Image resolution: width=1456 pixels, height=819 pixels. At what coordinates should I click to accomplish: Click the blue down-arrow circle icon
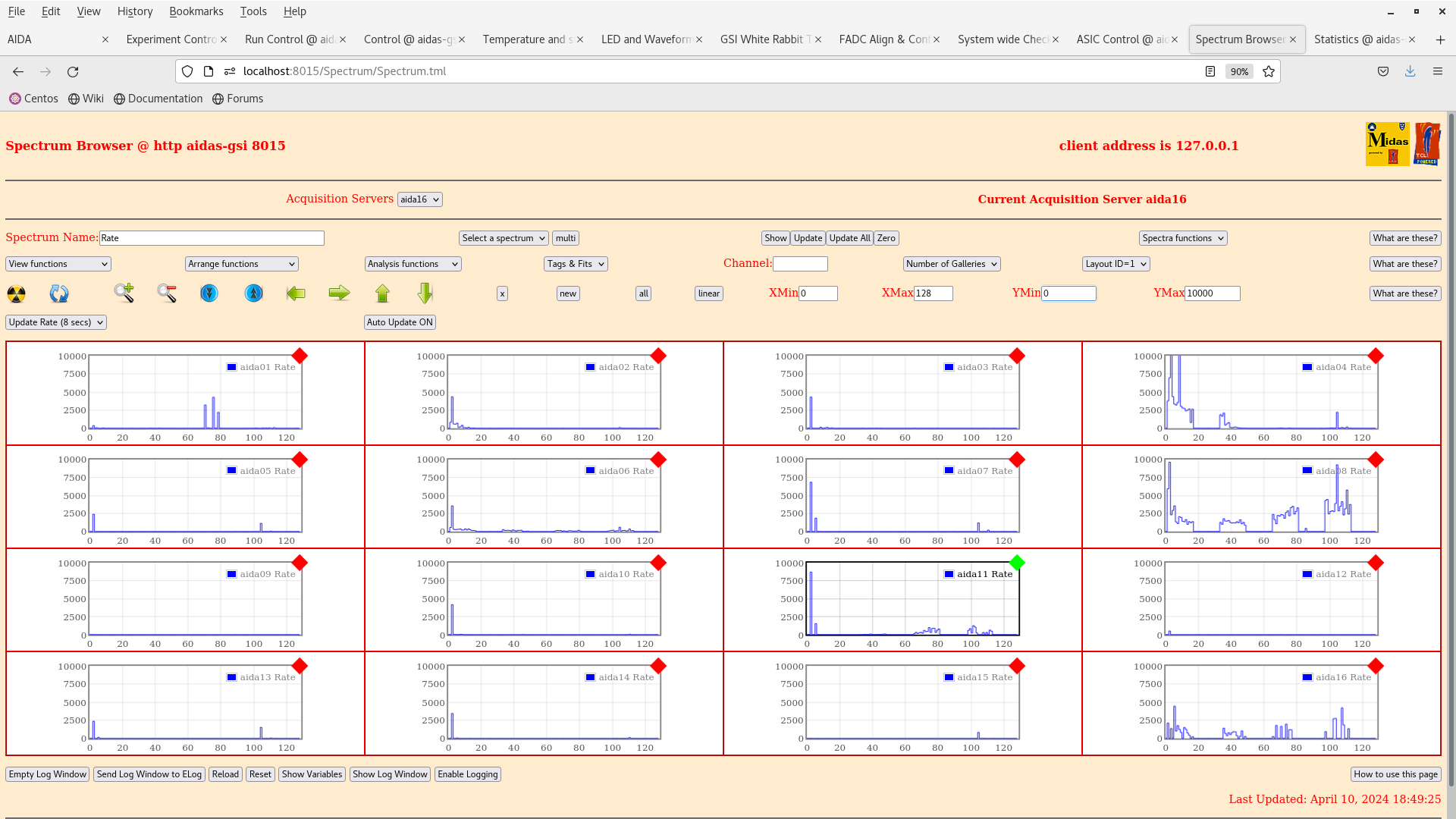[x=209, y=293]
